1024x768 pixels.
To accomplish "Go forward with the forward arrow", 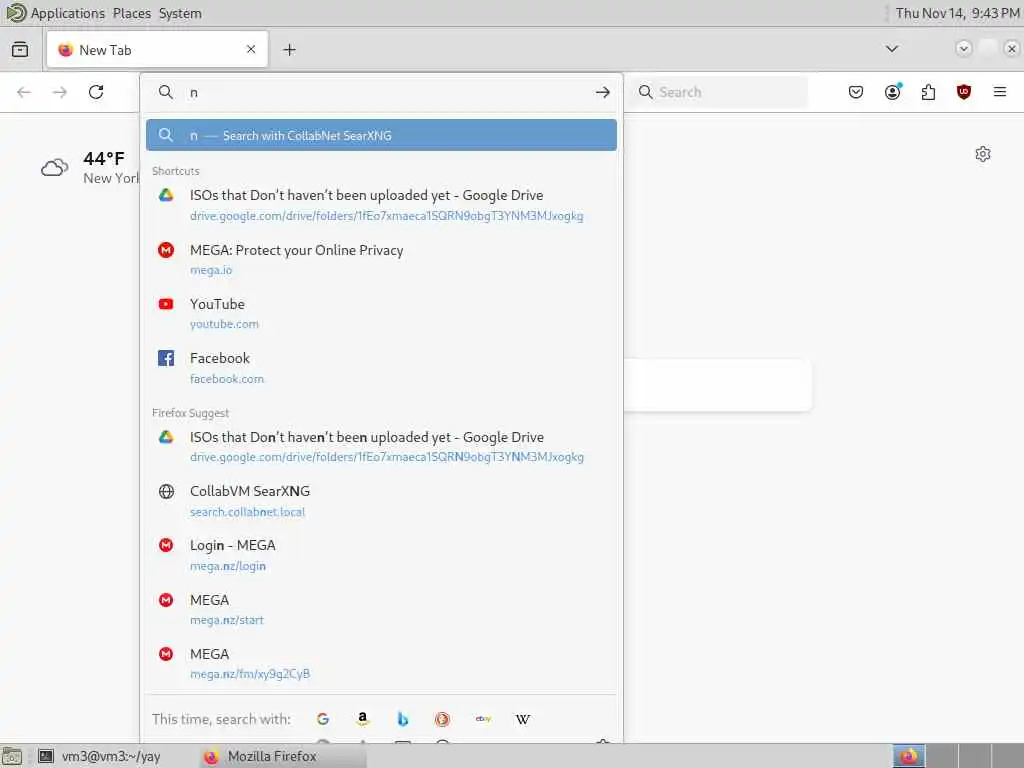I will [60, 92].
